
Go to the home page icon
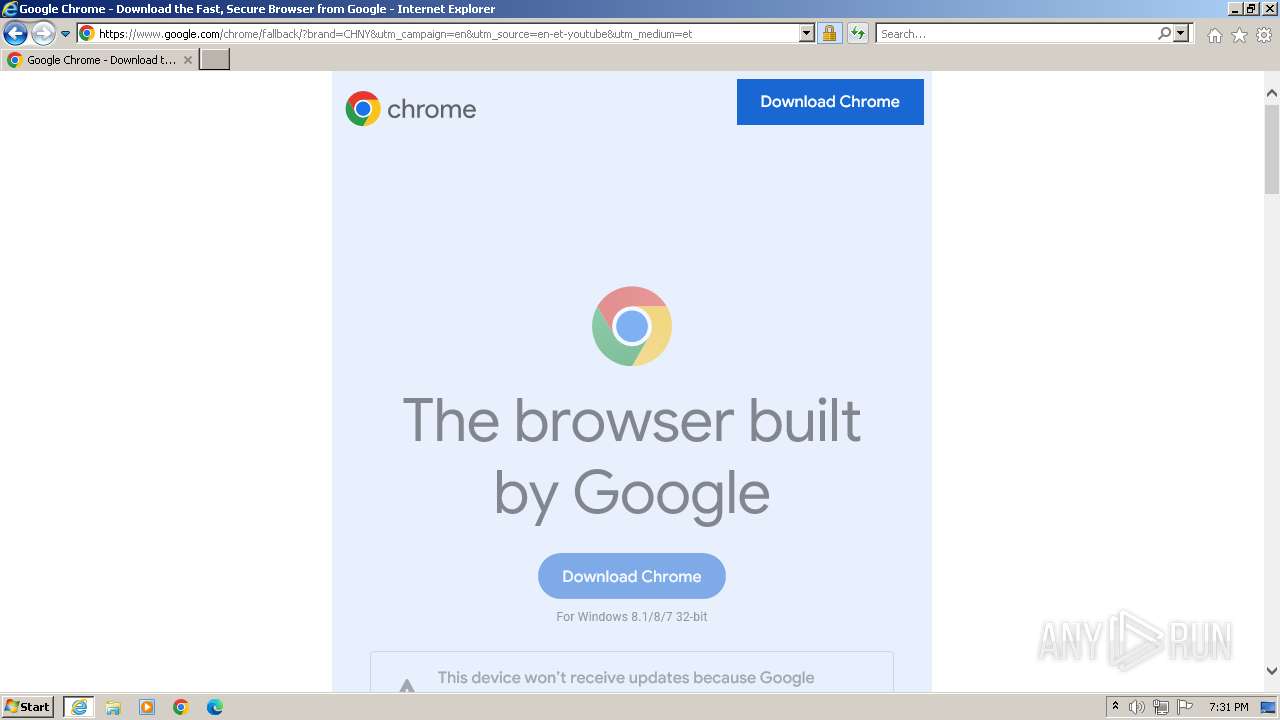1214,35
